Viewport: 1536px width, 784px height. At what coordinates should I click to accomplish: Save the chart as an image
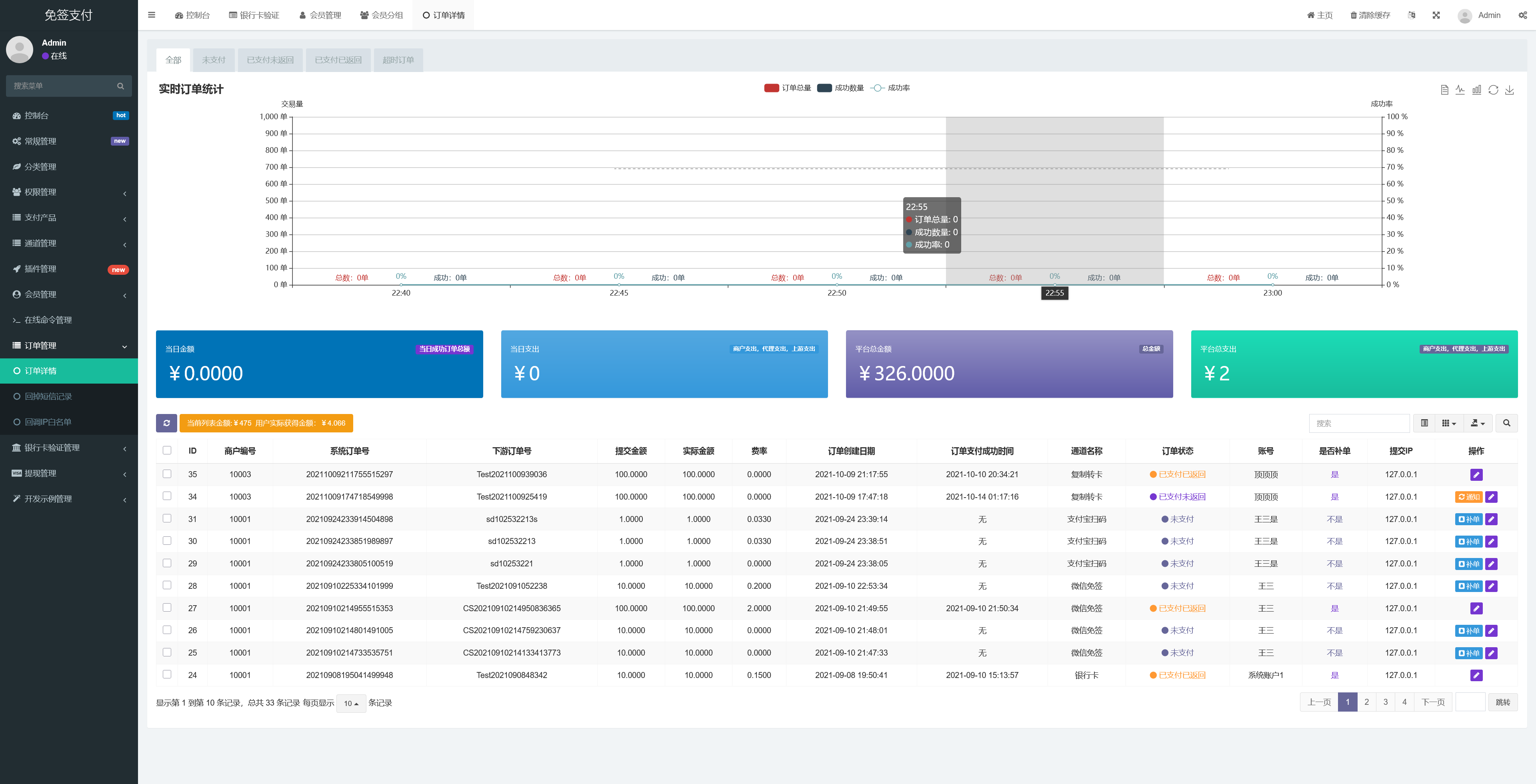(1509, 90)
